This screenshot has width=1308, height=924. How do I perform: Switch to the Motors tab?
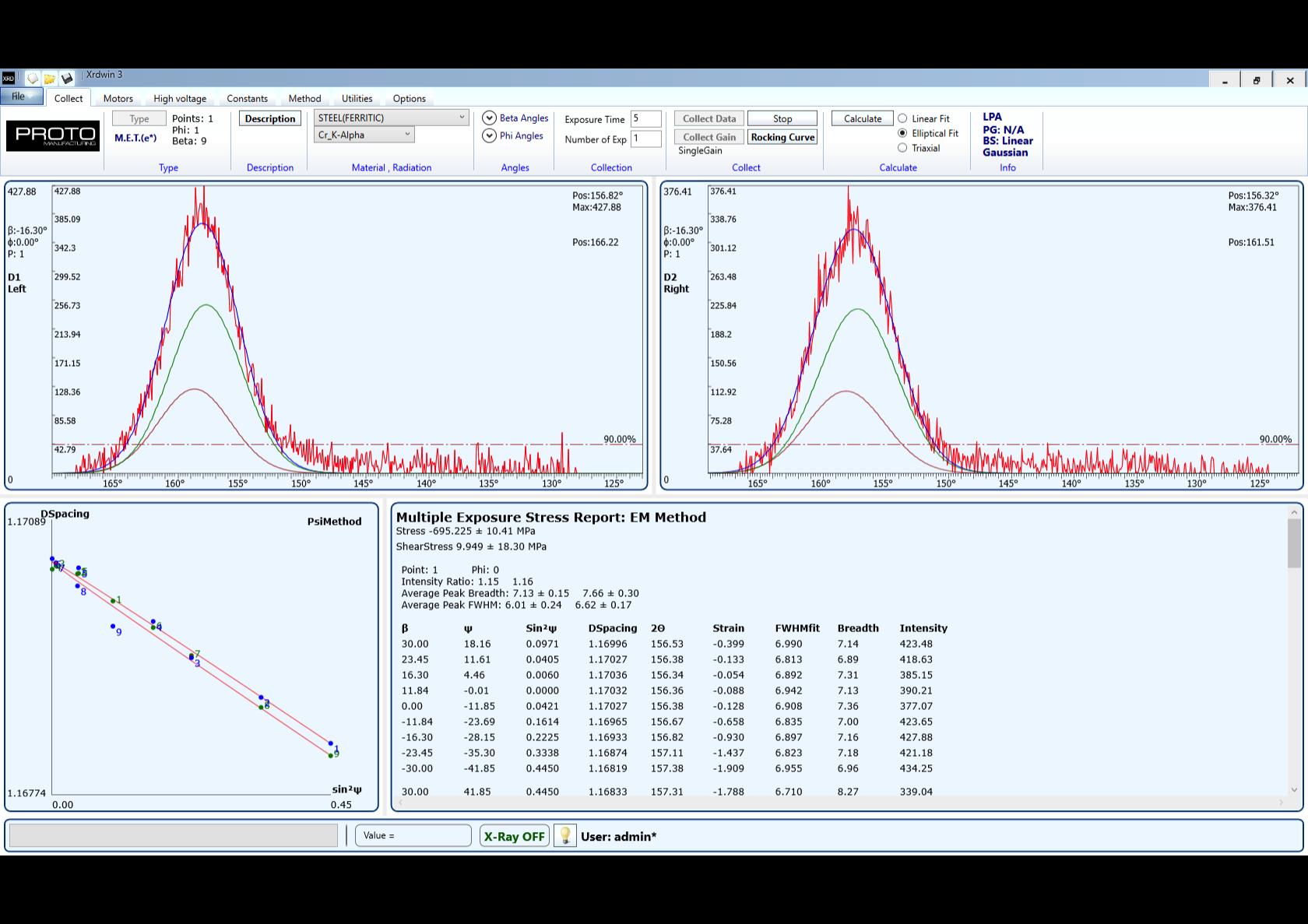(118, 99)
